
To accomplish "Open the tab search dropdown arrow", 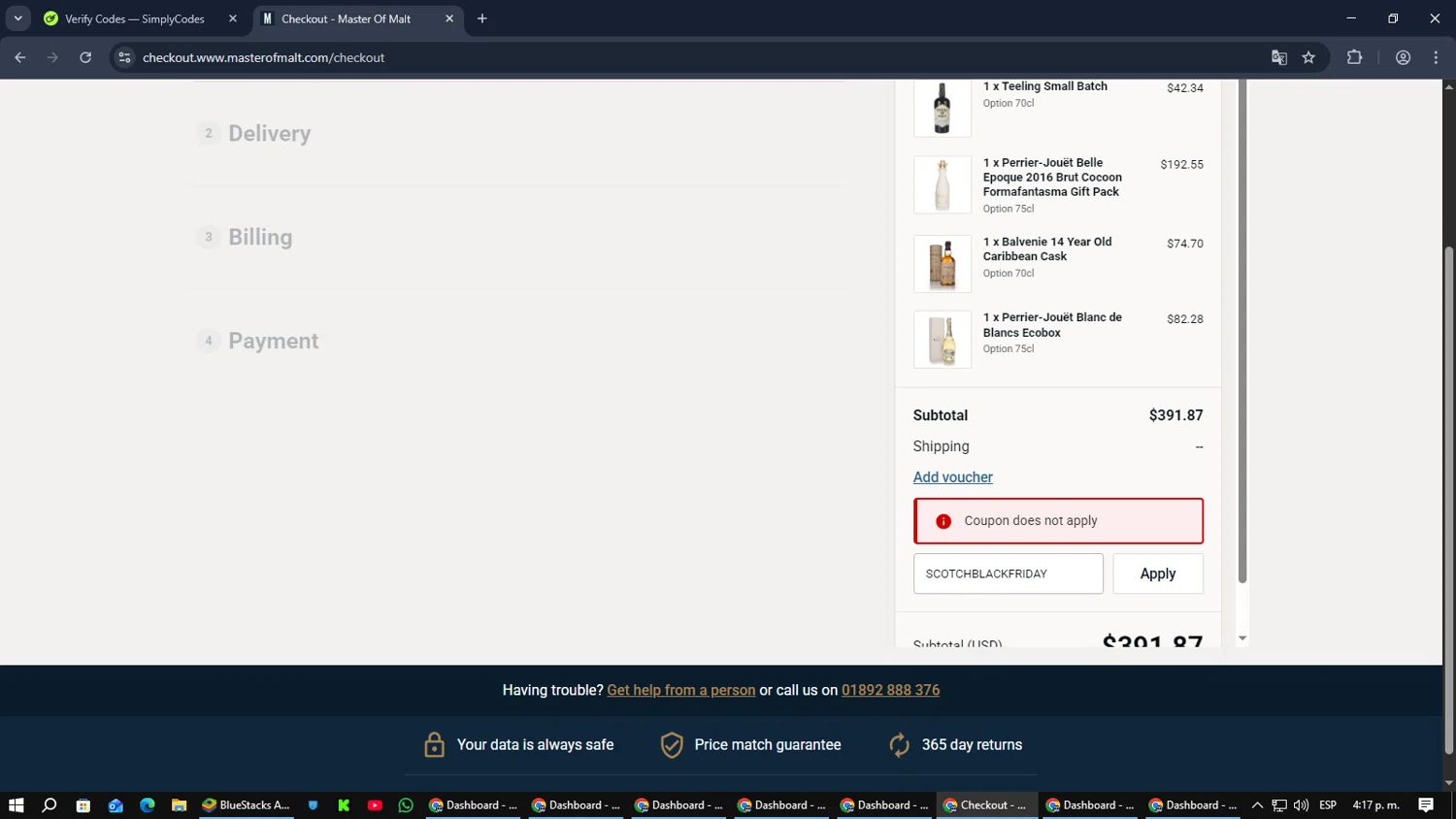I will coord(17,18).
